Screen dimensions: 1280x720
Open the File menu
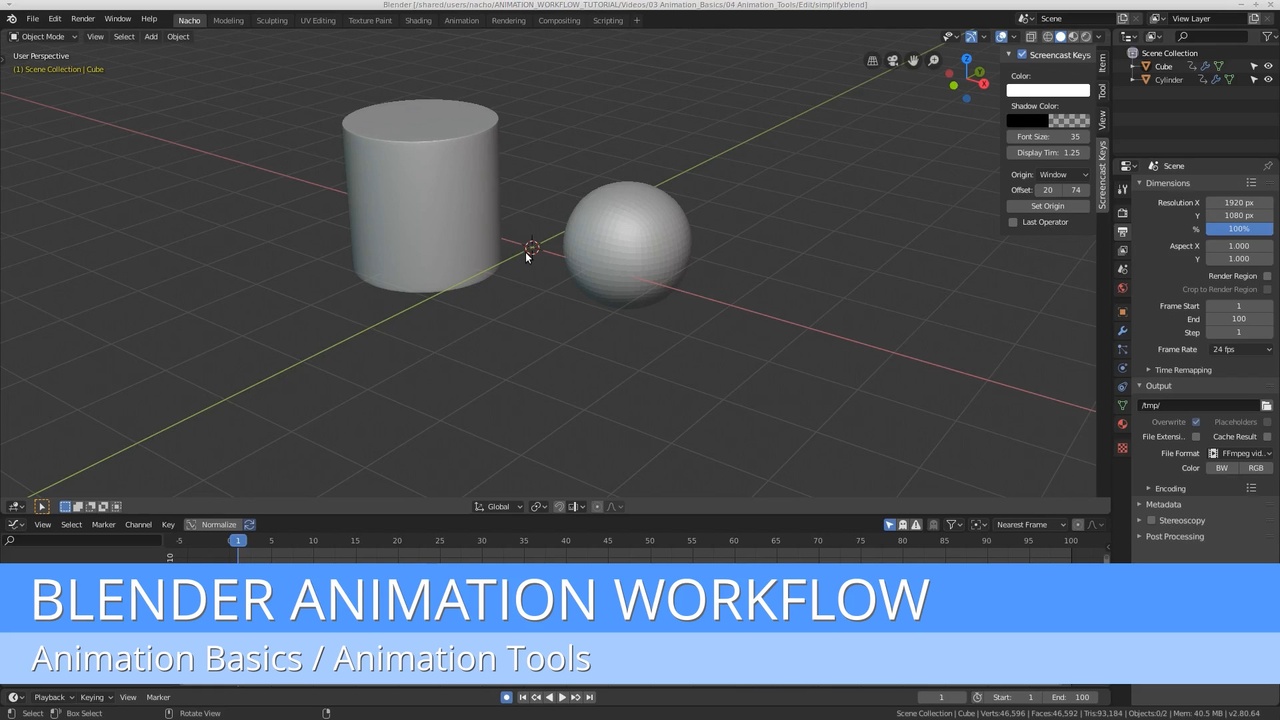33,19
